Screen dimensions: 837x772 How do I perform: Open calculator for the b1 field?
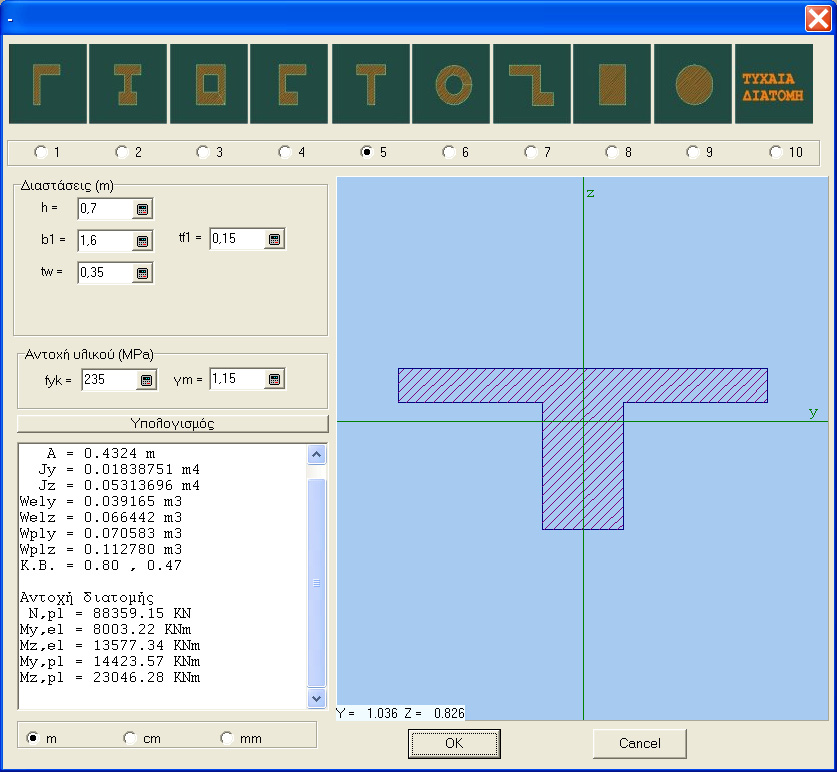click(x=143, y=241)
